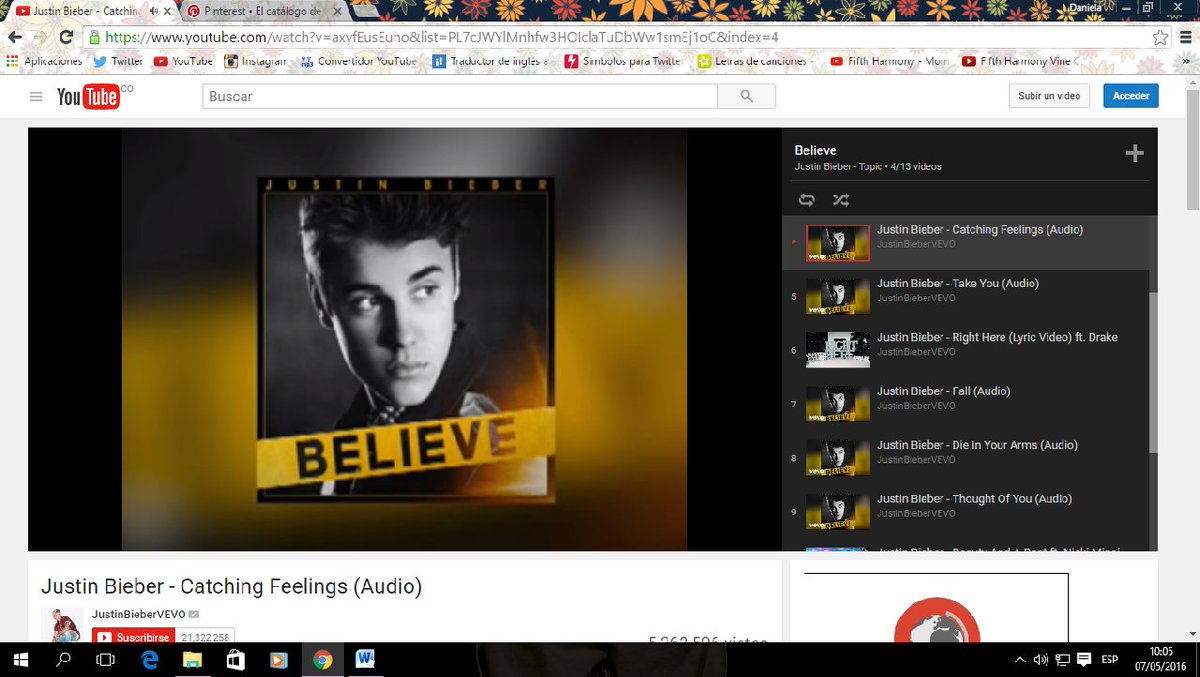The image size is (1200, 677).
Task: Open the Fifth Harmony - Mor bookmark
Action: 889,61
